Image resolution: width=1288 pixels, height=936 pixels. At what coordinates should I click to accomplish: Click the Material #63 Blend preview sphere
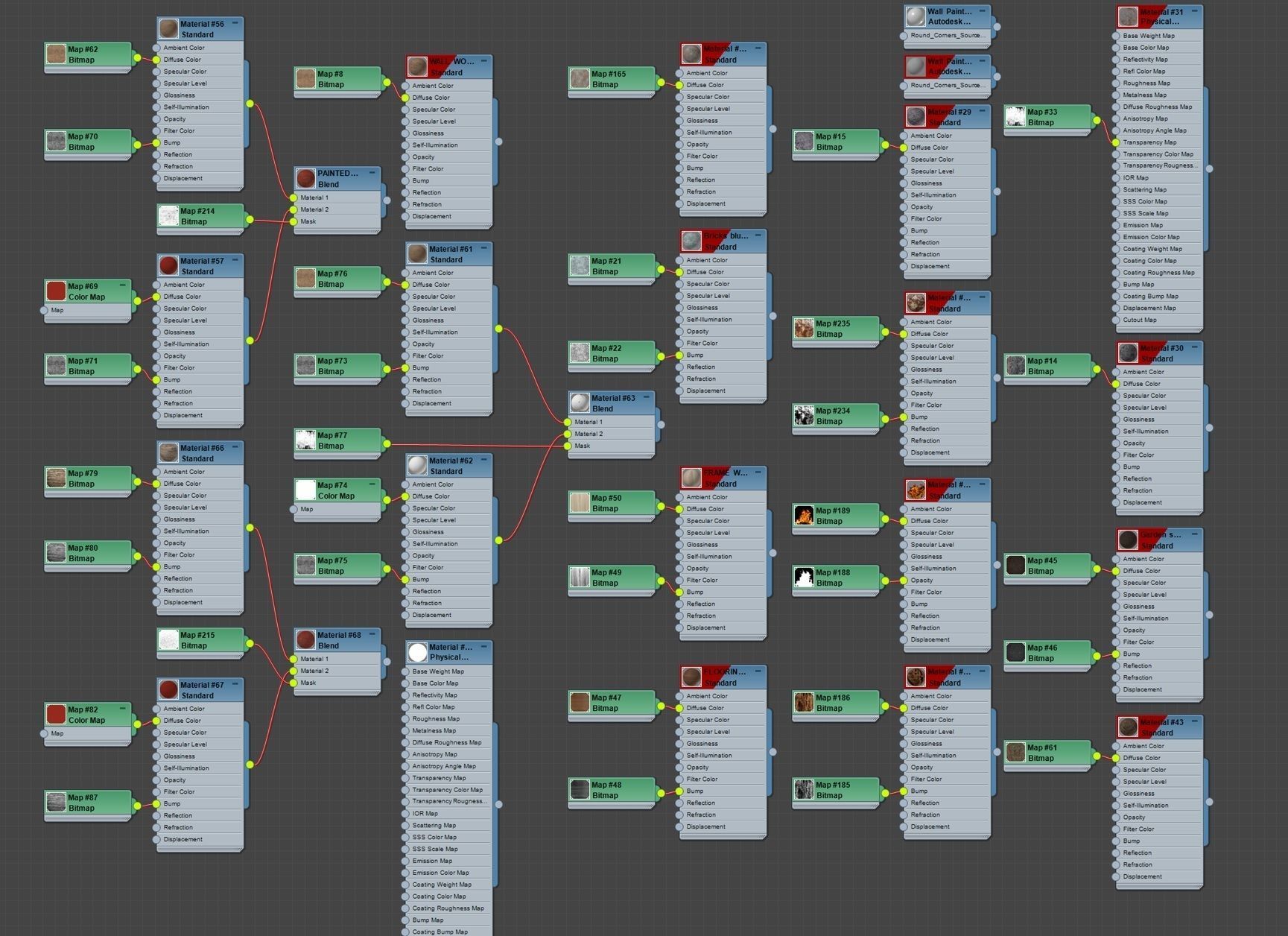point(580,403)
